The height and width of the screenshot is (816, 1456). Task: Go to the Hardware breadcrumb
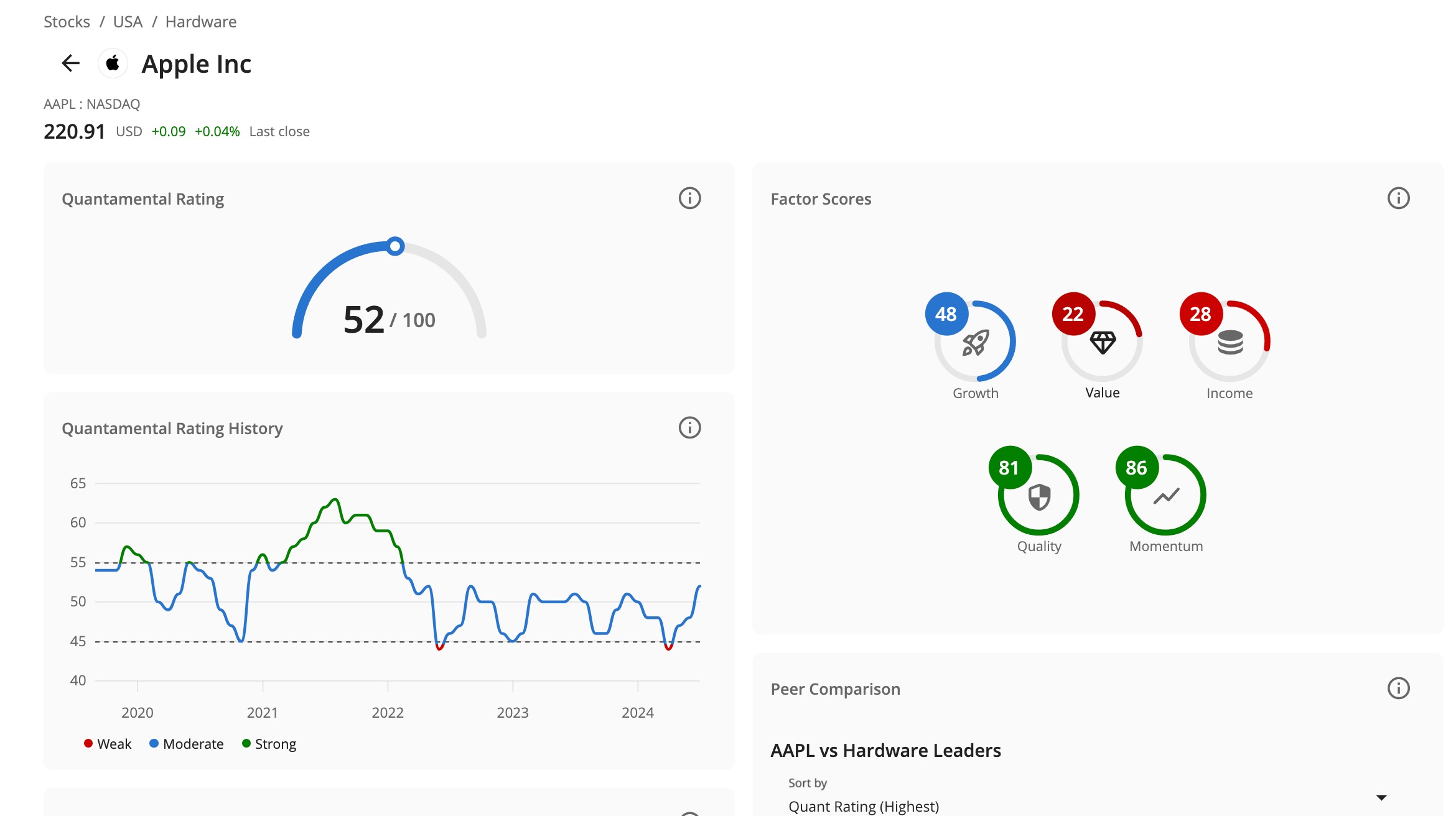201,22
